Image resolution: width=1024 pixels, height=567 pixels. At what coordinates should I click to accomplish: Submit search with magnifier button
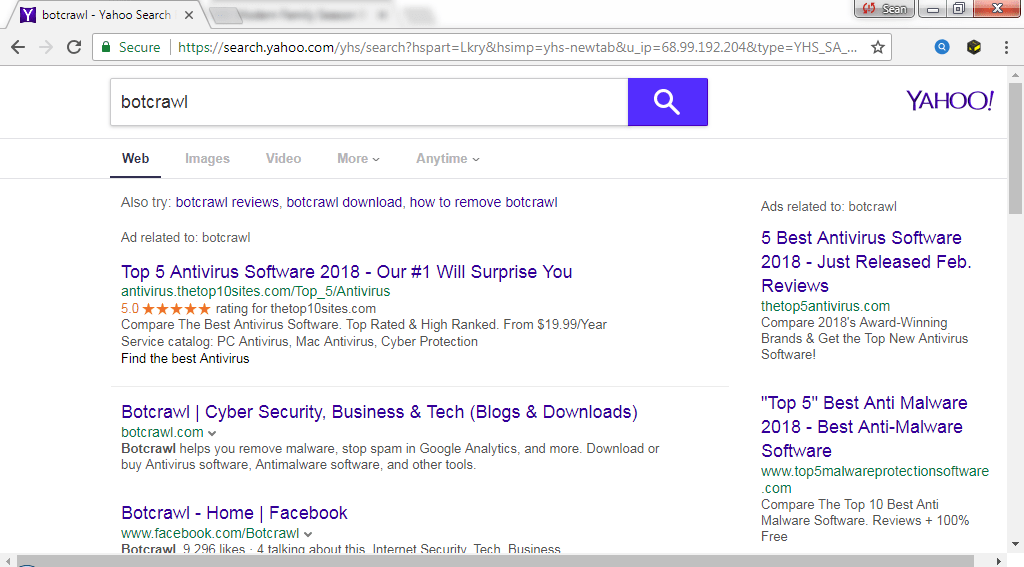667,102
